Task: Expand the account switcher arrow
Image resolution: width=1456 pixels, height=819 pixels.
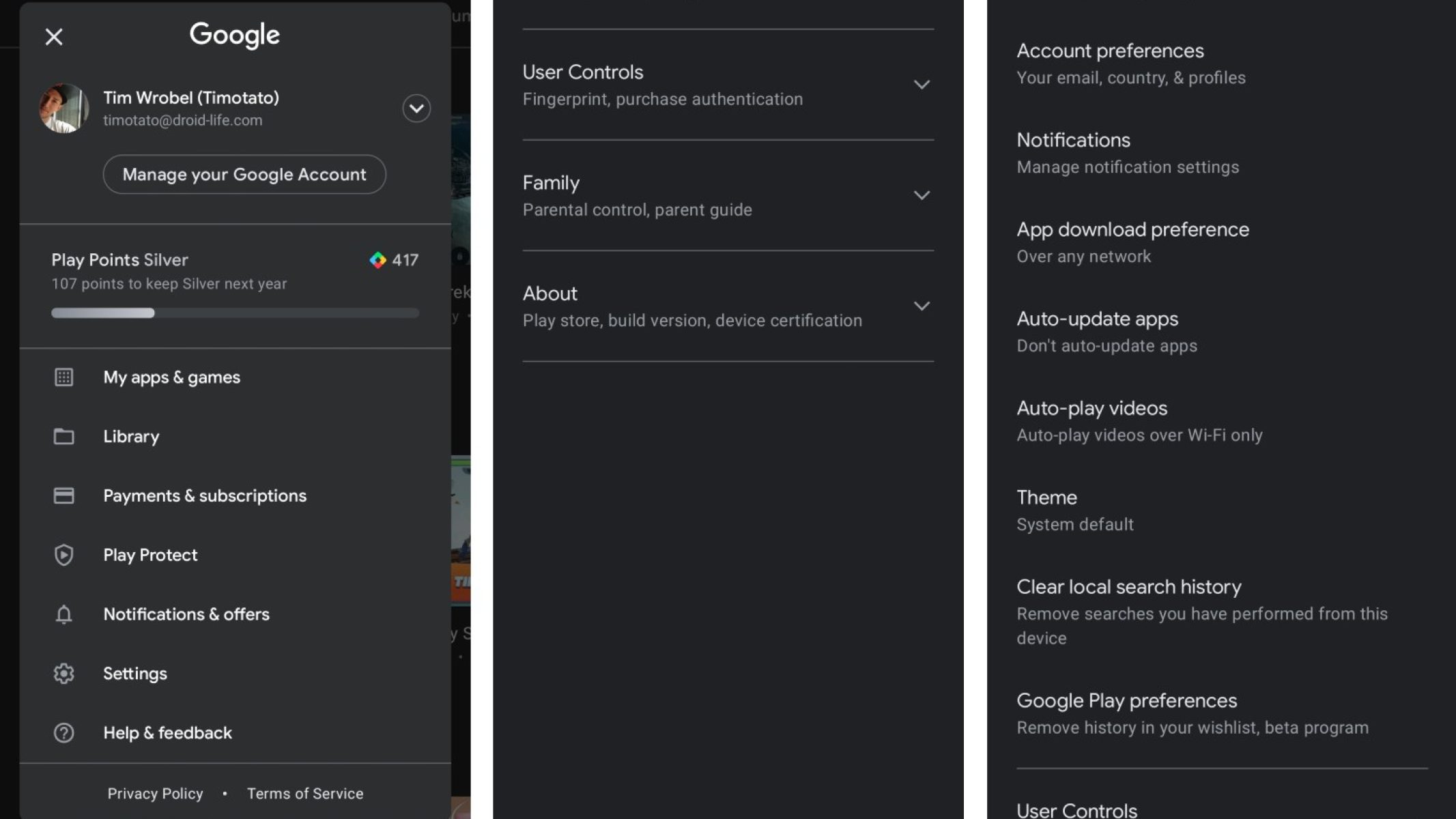Action: [416, 109]
